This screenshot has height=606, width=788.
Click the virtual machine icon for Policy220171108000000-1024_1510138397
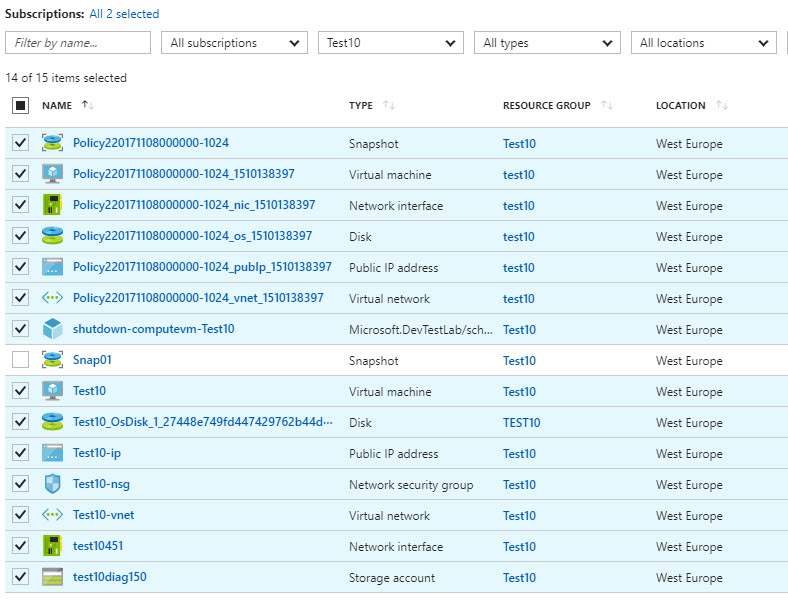click(x=52, y=174)
